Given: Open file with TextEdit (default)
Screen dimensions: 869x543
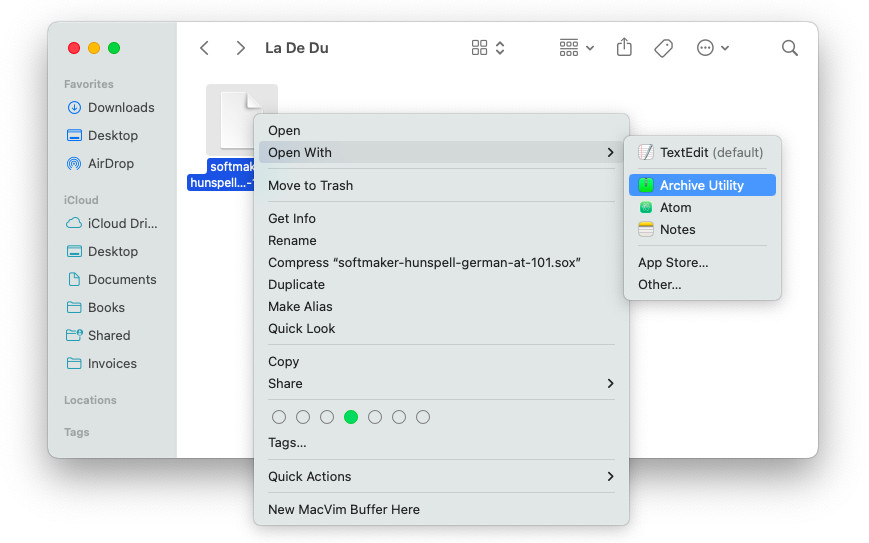Looking at the screenshot, I should click(702, 152).
